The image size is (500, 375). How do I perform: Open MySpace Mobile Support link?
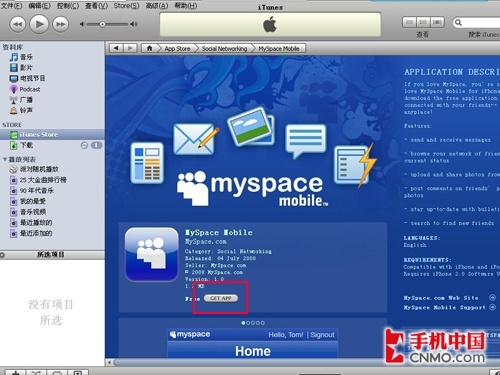[444, 307]
